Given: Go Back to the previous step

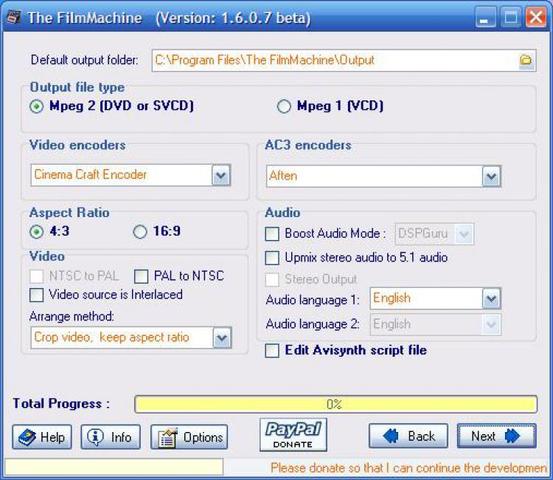Looking at the screenshot, I should (408, 436).
